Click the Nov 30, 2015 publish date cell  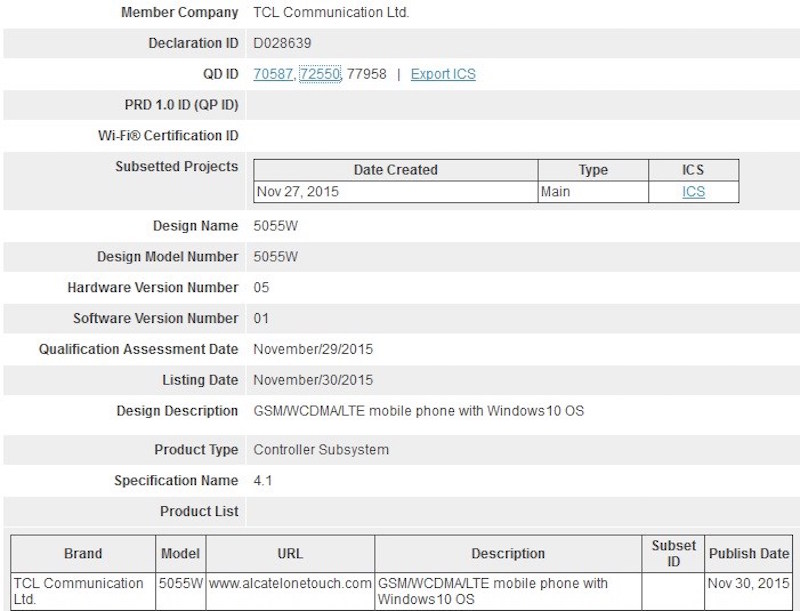point(748,582)
